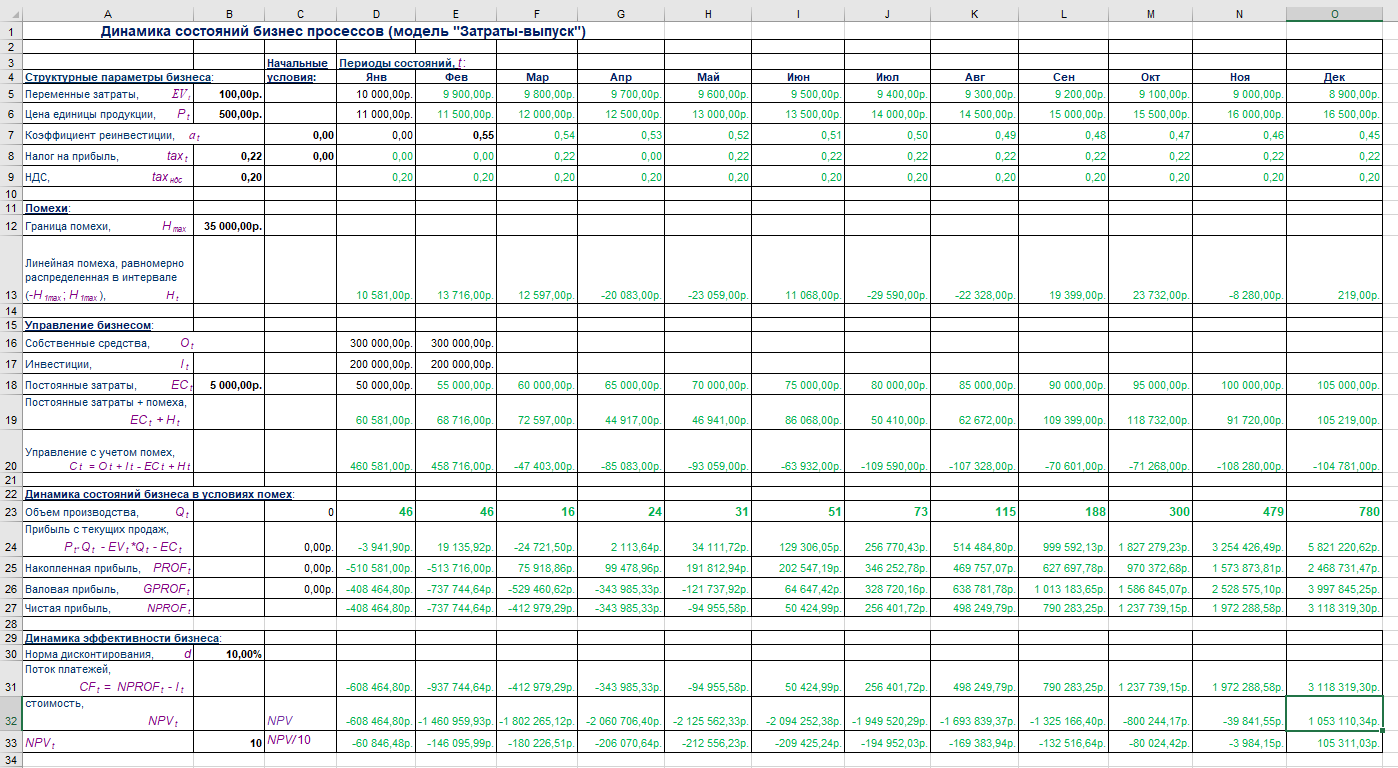The width and height of the screenshot is (1398, 768).
Task: Select the cell with value 100,00р.
Action: (x=229, y=93)
